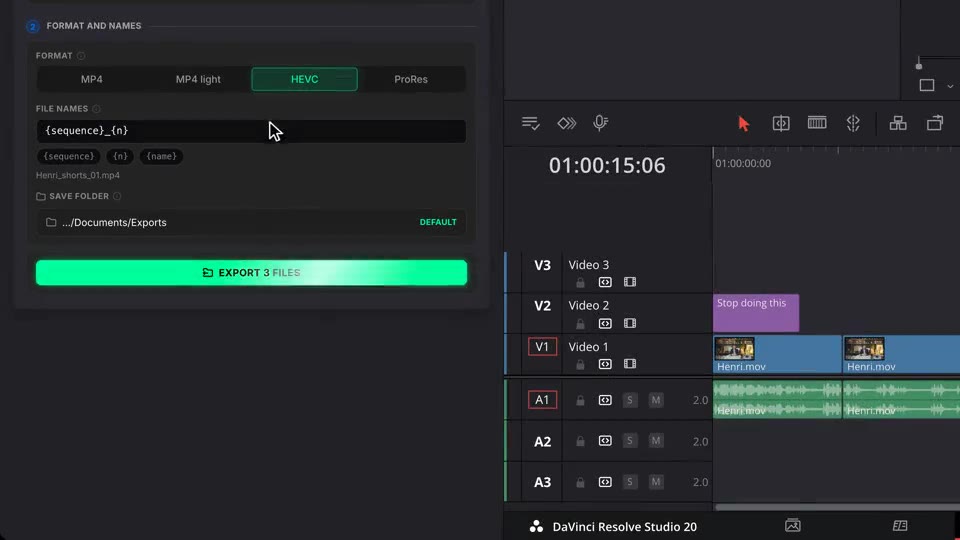The image size is (960, 540).
Task: Lock the Video 2 track
Action: click(x=580, y=324)
